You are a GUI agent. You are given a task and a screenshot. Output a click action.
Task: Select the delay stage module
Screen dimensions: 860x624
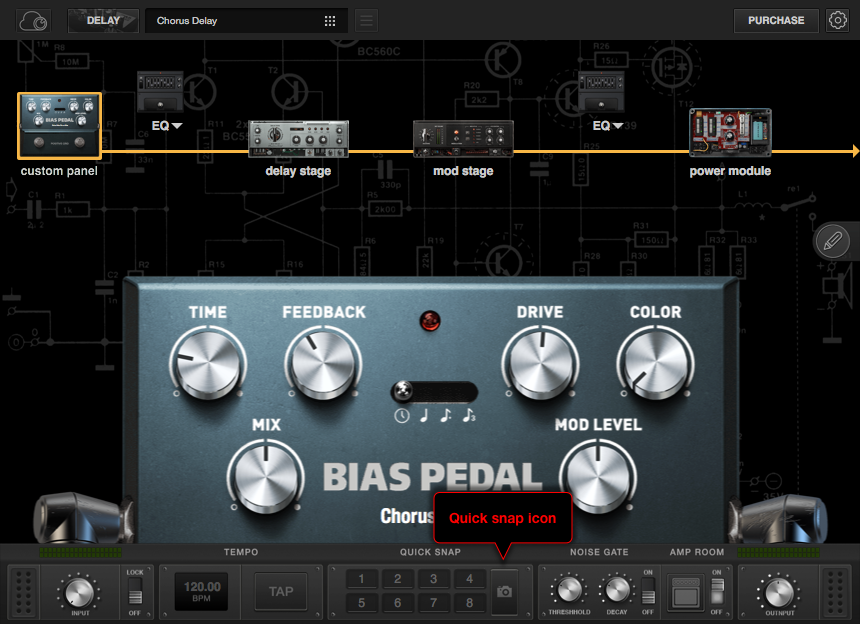(x=298, y=139)
